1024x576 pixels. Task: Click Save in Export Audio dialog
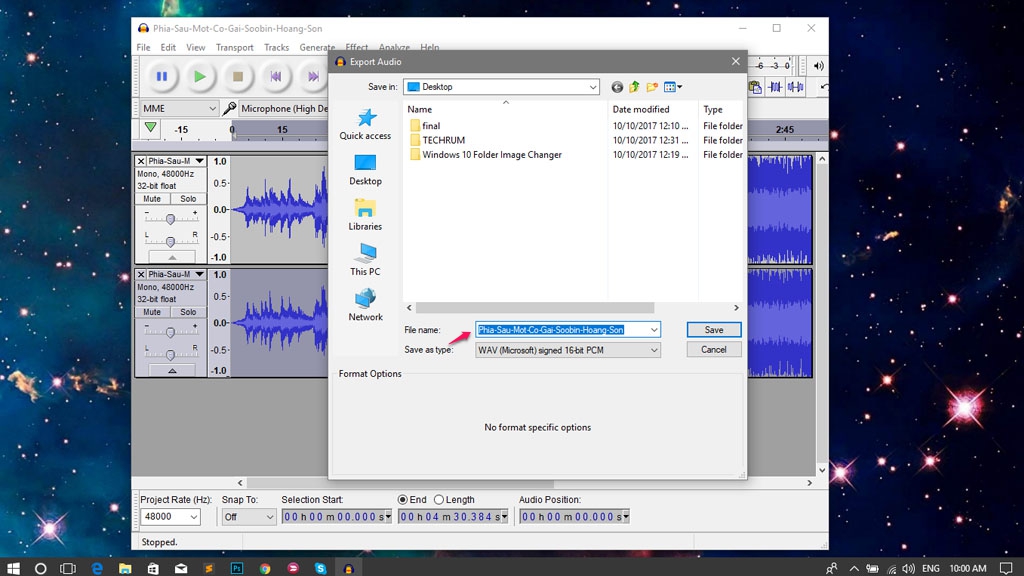pos(714,330)
